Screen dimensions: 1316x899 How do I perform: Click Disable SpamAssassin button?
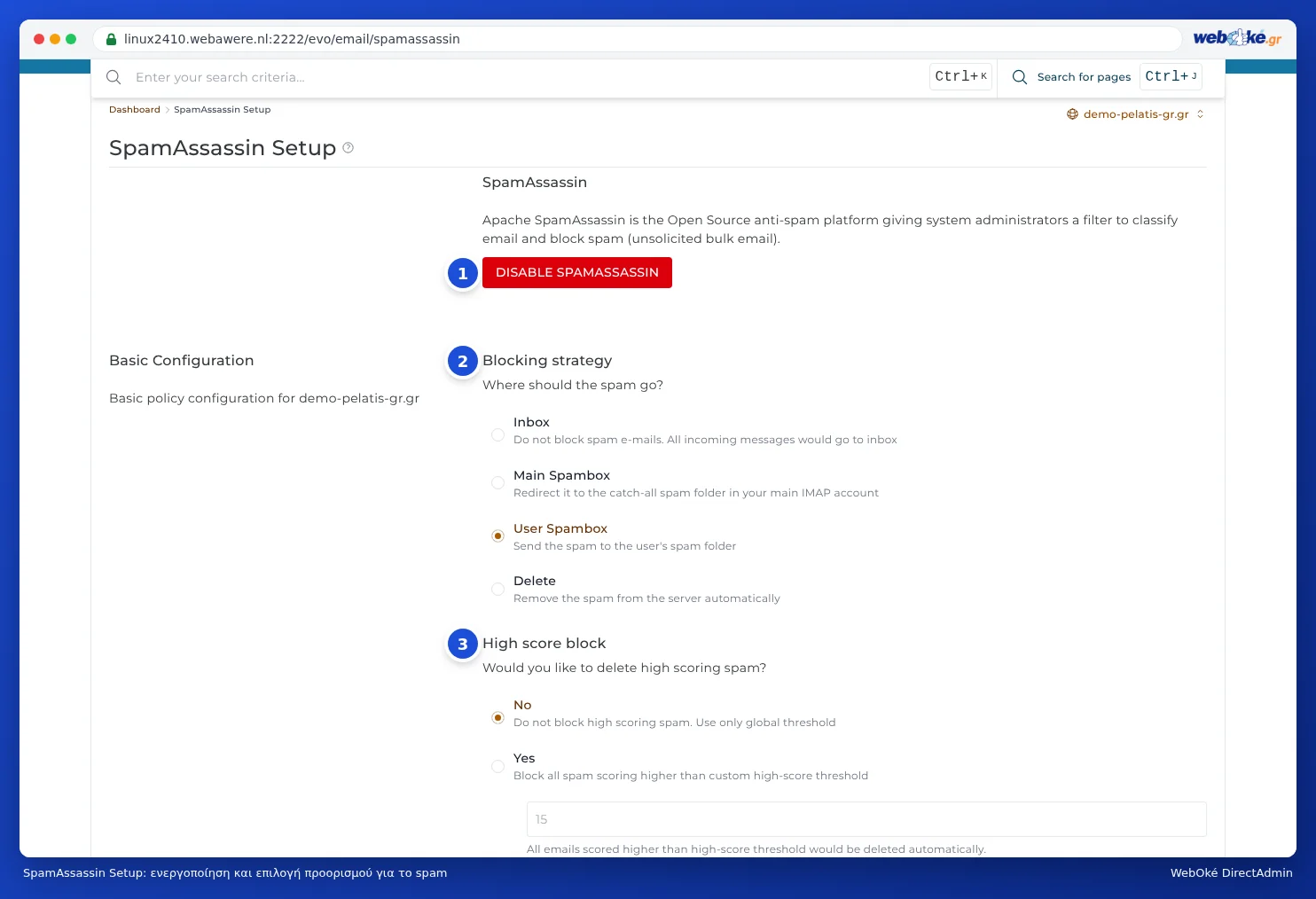(x=577, y=272)
